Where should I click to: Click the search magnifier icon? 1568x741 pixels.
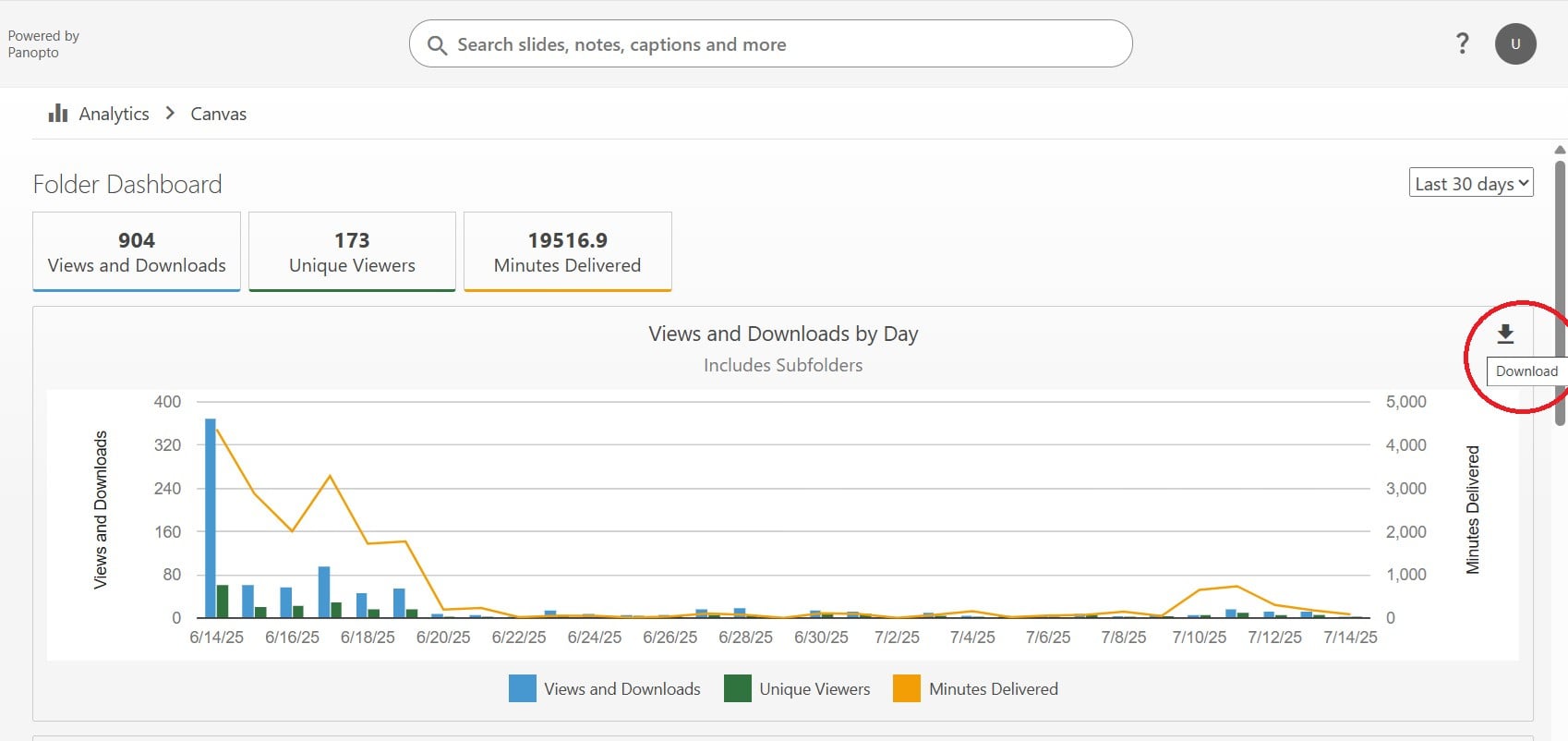437,44
